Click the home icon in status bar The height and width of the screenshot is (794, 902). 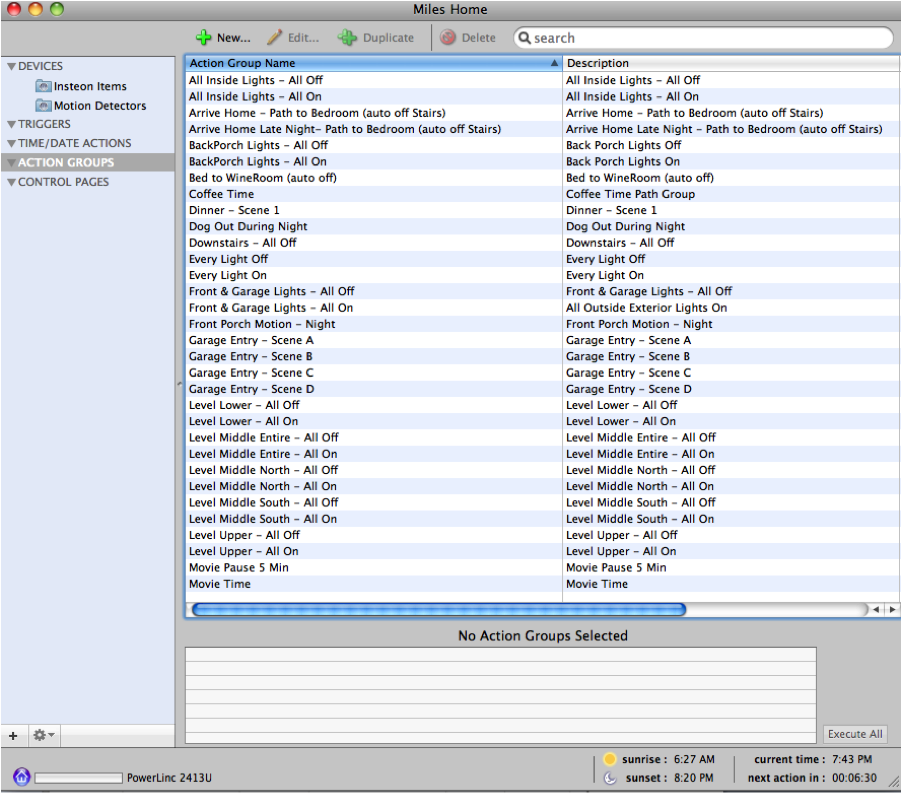coord(21,777)
